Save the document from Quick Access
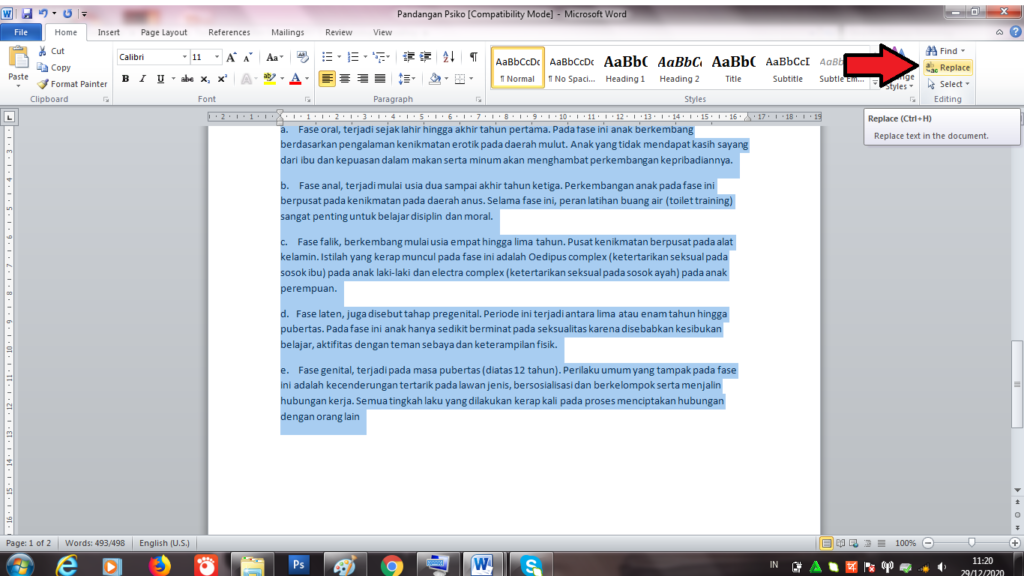The height and width of the screenshot is (576, 1024). tap(27, 14)
